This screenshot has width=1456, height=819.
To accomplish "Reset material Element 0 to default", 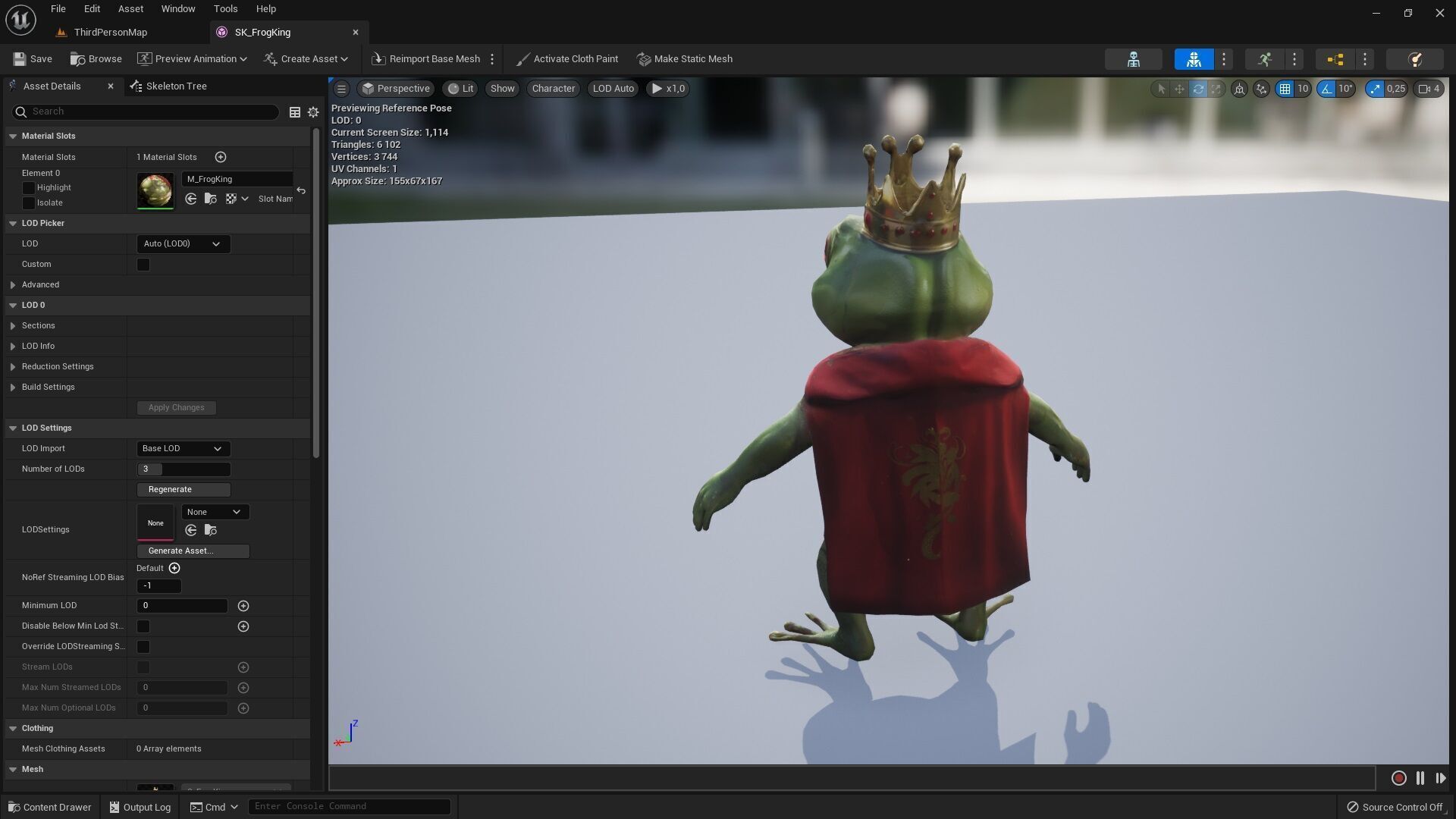I will coord(301,190).
